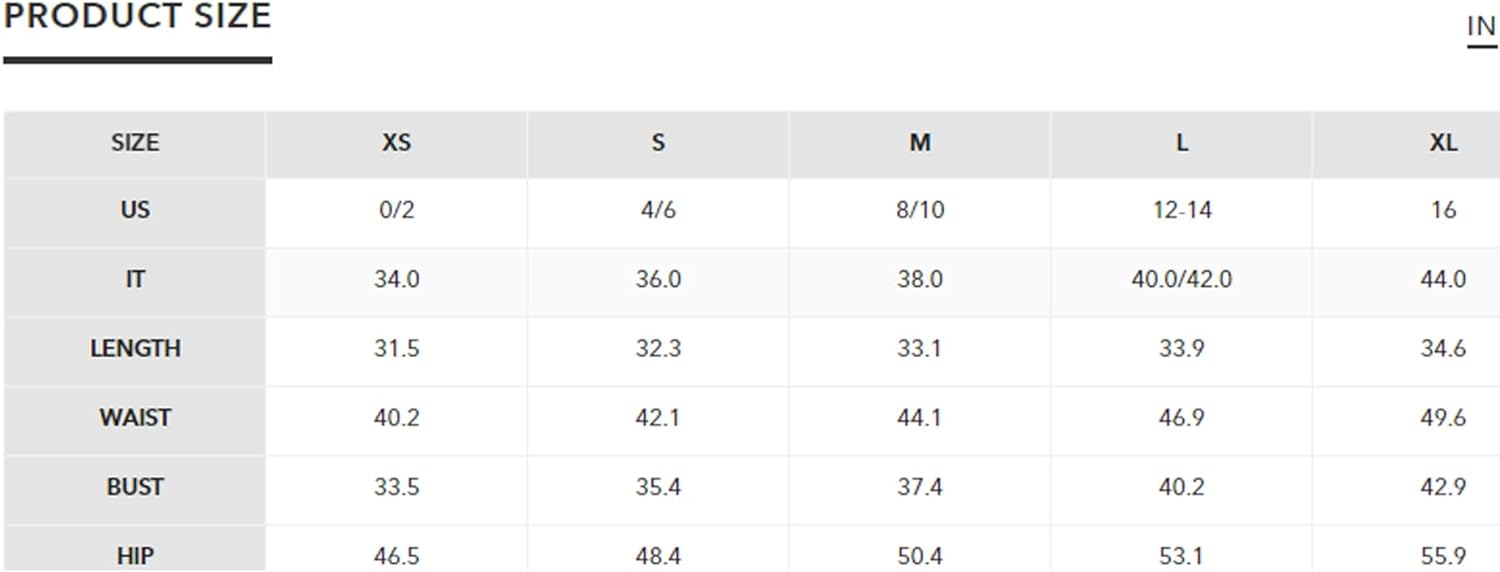Click the XL size column header
The width and height of the screenshot is (1500, 572).
click(x=1443, y=143)
